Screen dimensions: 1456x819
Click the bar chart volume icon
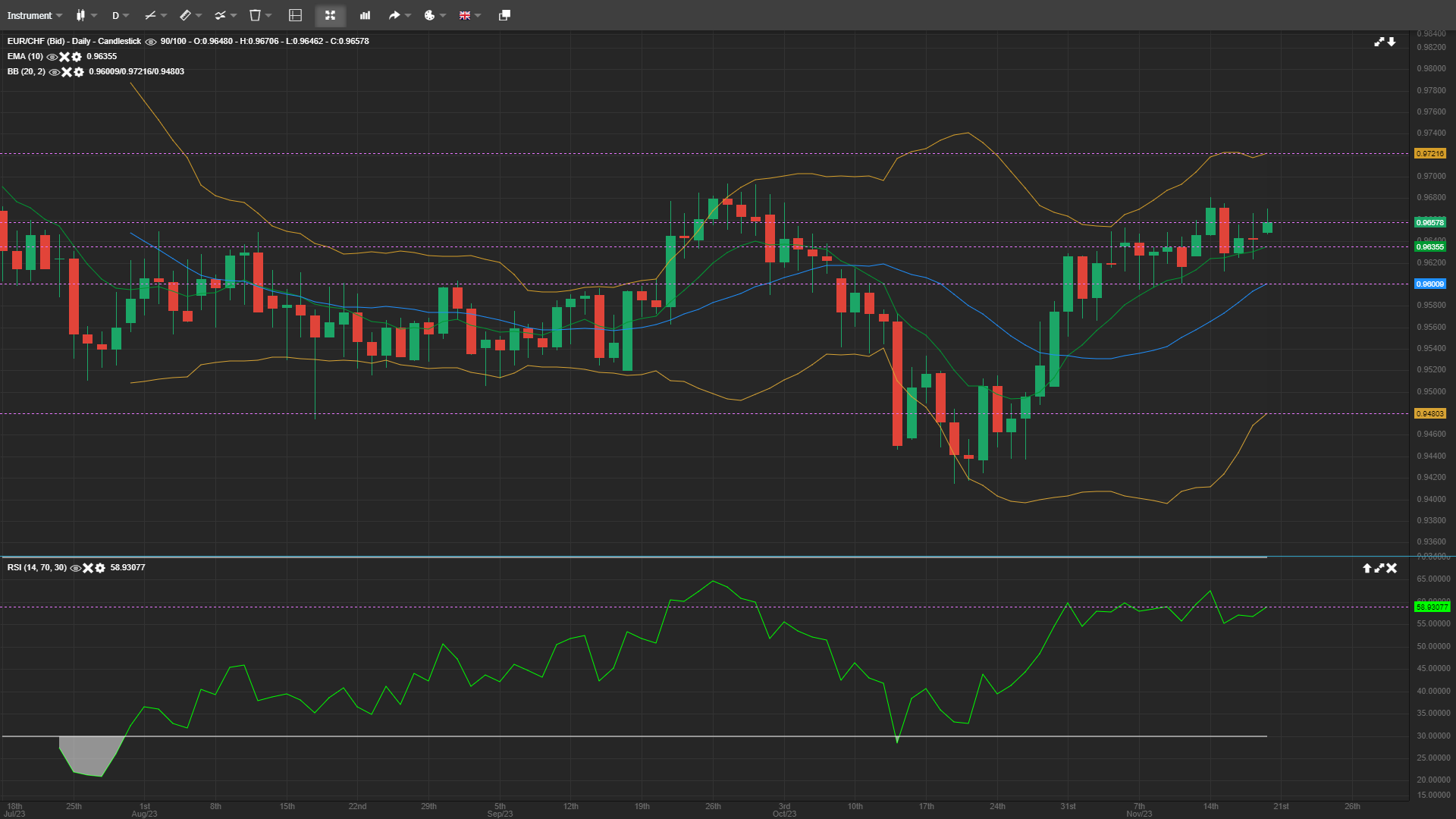[x=365, y=15]
